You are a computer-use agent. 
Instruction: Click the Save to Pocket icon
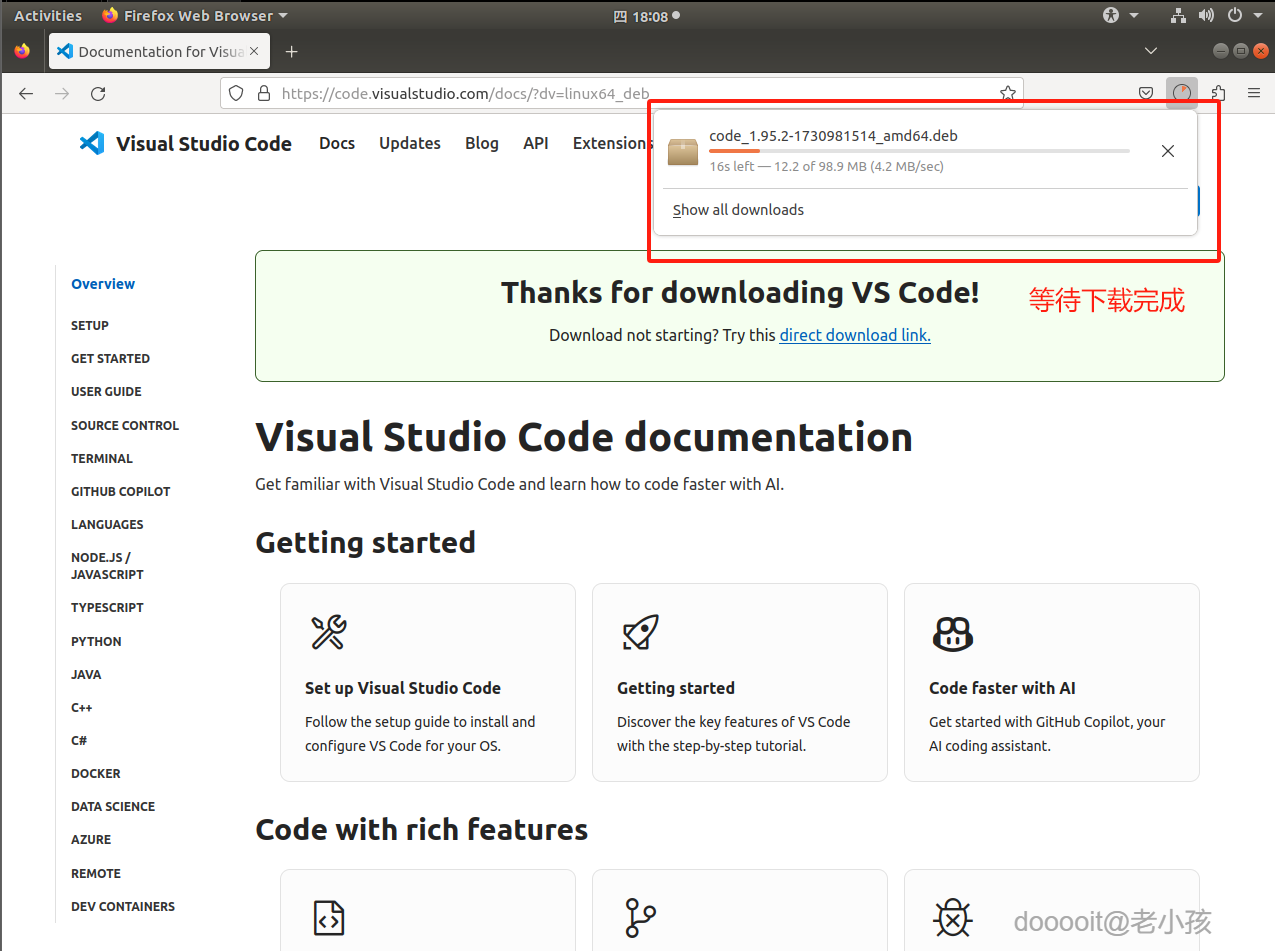(1146, 93)
